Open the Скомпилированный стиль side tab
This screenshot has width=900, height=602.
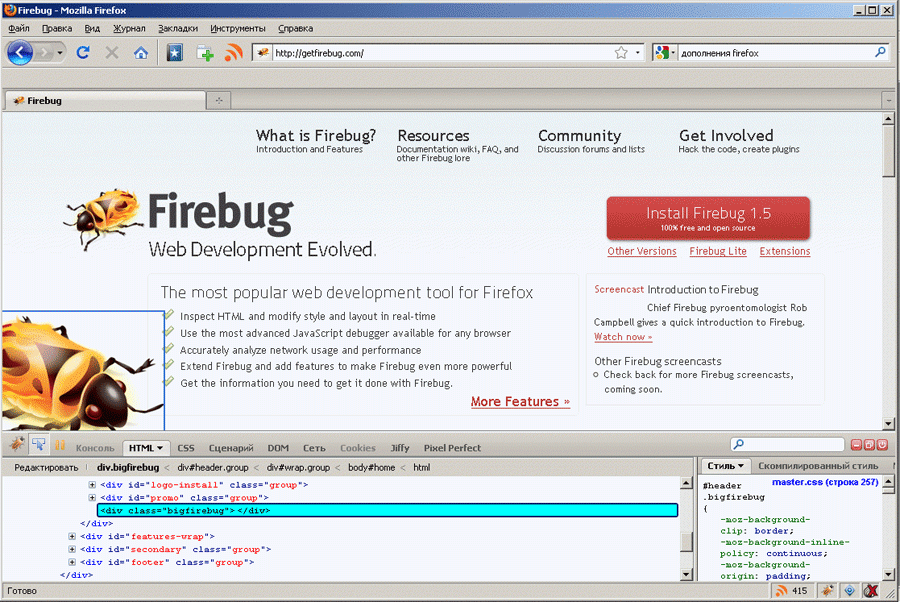click(x=818, y=466)
